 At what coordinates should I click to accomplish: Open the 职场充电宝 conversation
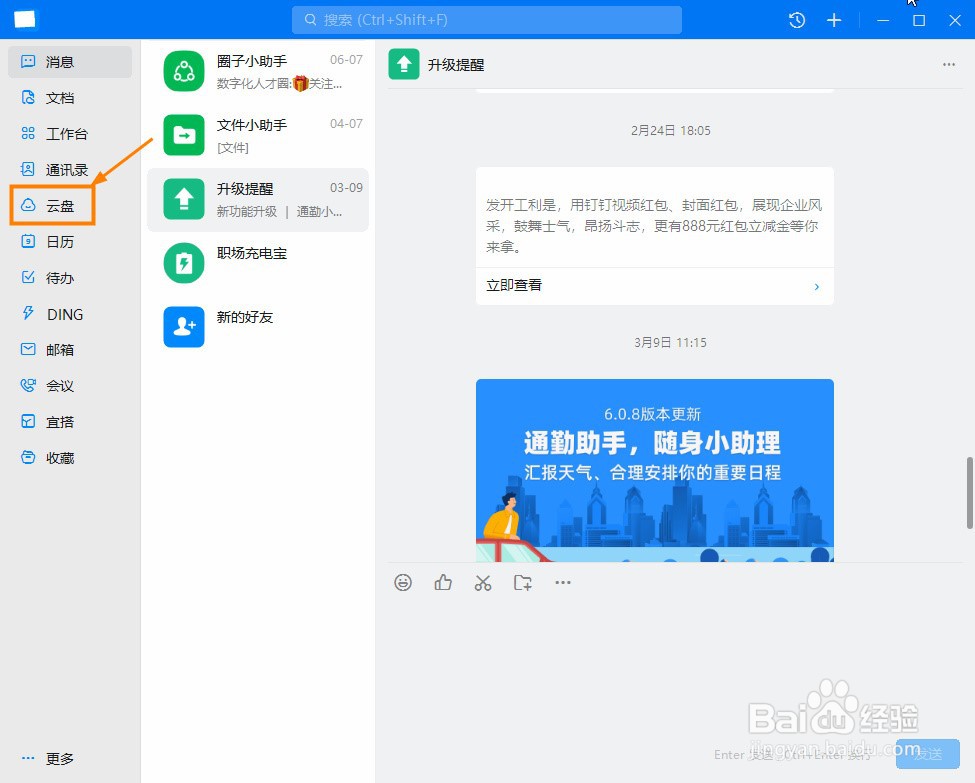tap(258, 263)
